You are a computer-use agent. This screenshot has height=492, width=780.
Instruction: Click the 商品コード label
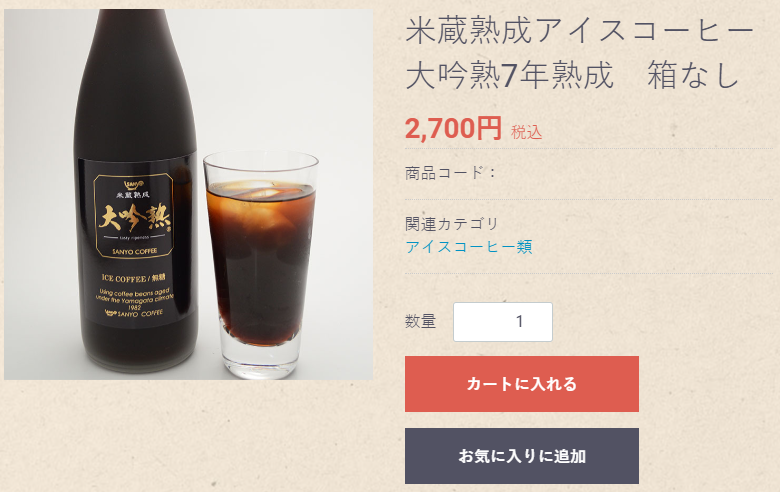450,173
